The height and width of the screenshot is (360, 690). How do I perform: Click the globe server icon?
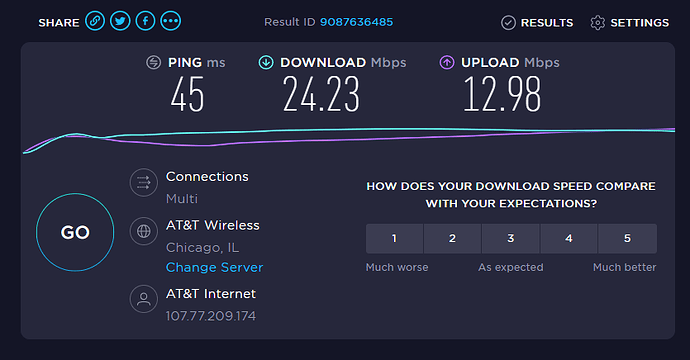click(x=144, y=231)
